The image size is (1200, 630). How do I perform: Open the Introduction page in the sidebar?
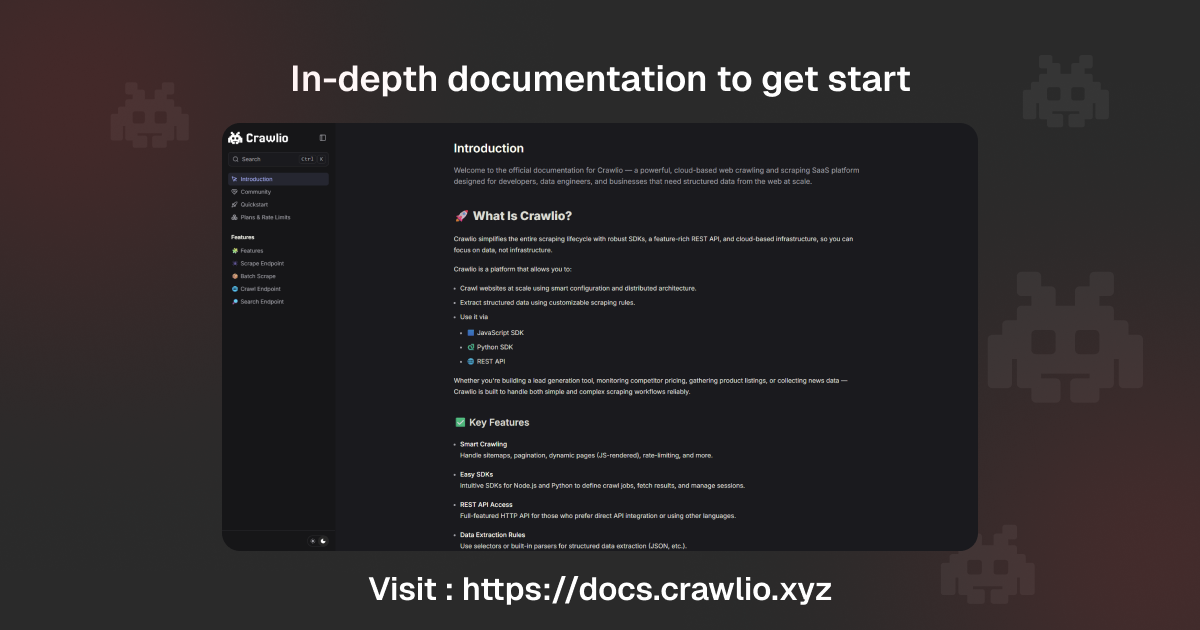point(278,179)
